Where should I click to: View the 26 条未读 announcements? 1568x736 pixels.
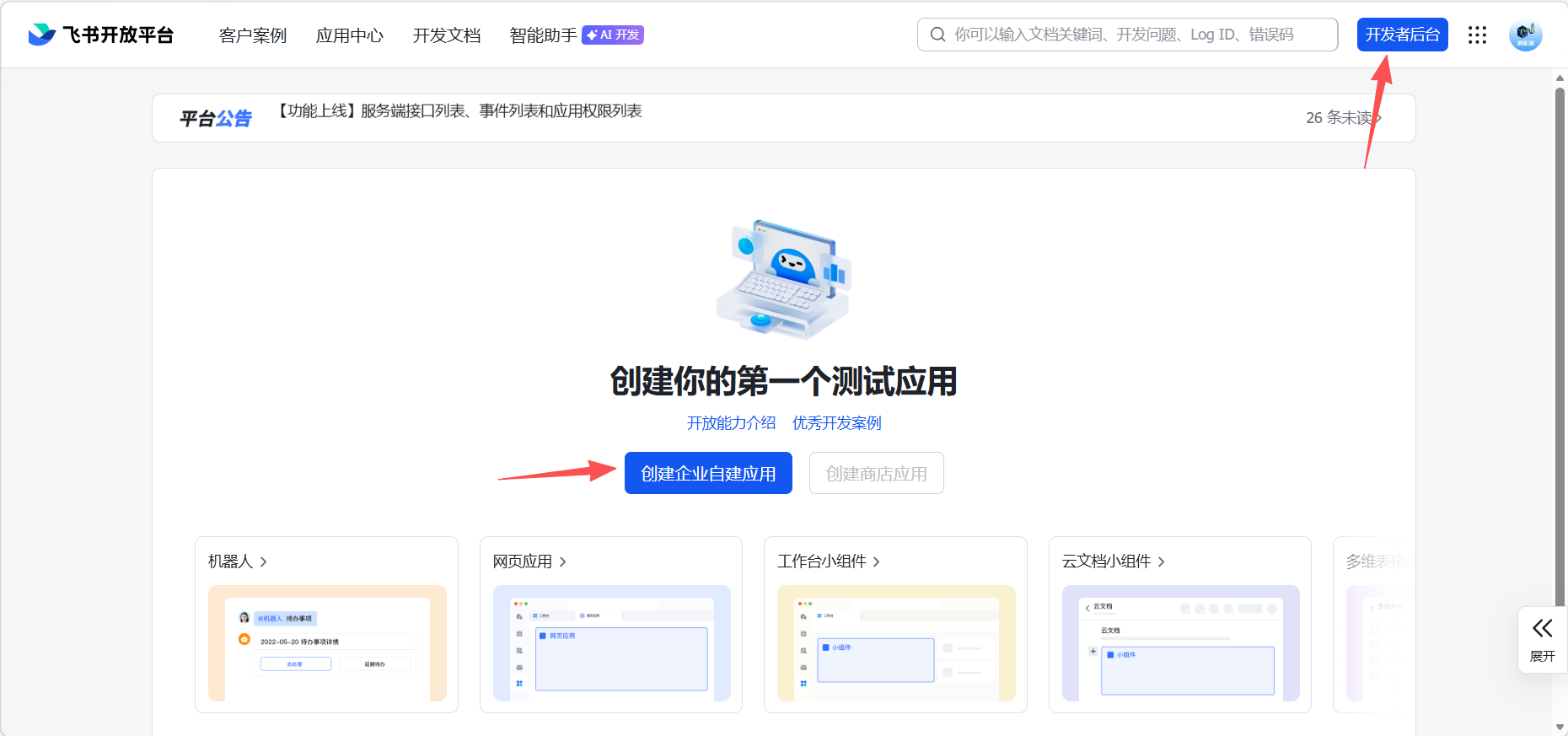[1344, 118]
